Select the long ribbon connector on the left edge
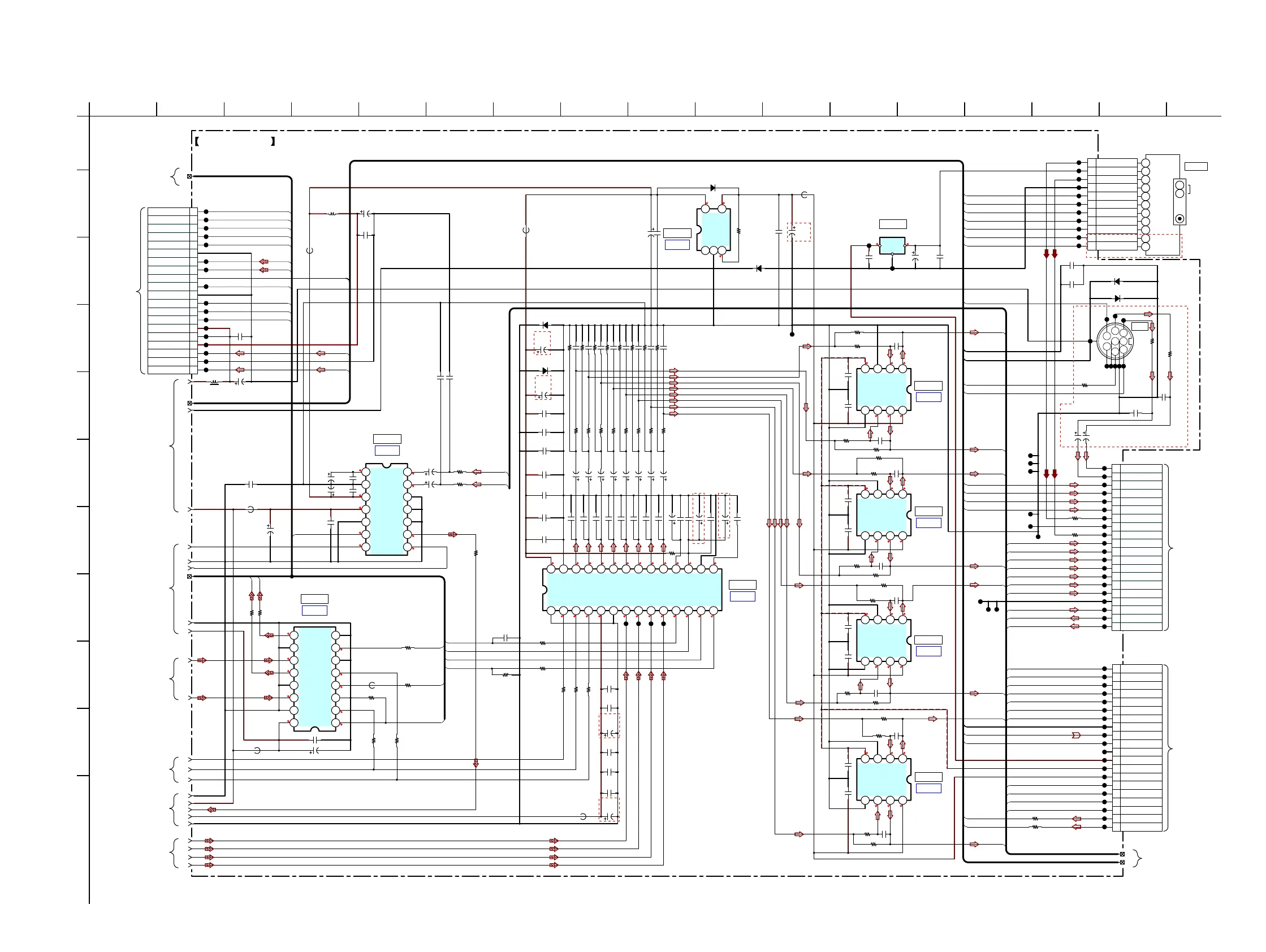 pyautogui.click(x=172, y=291)
